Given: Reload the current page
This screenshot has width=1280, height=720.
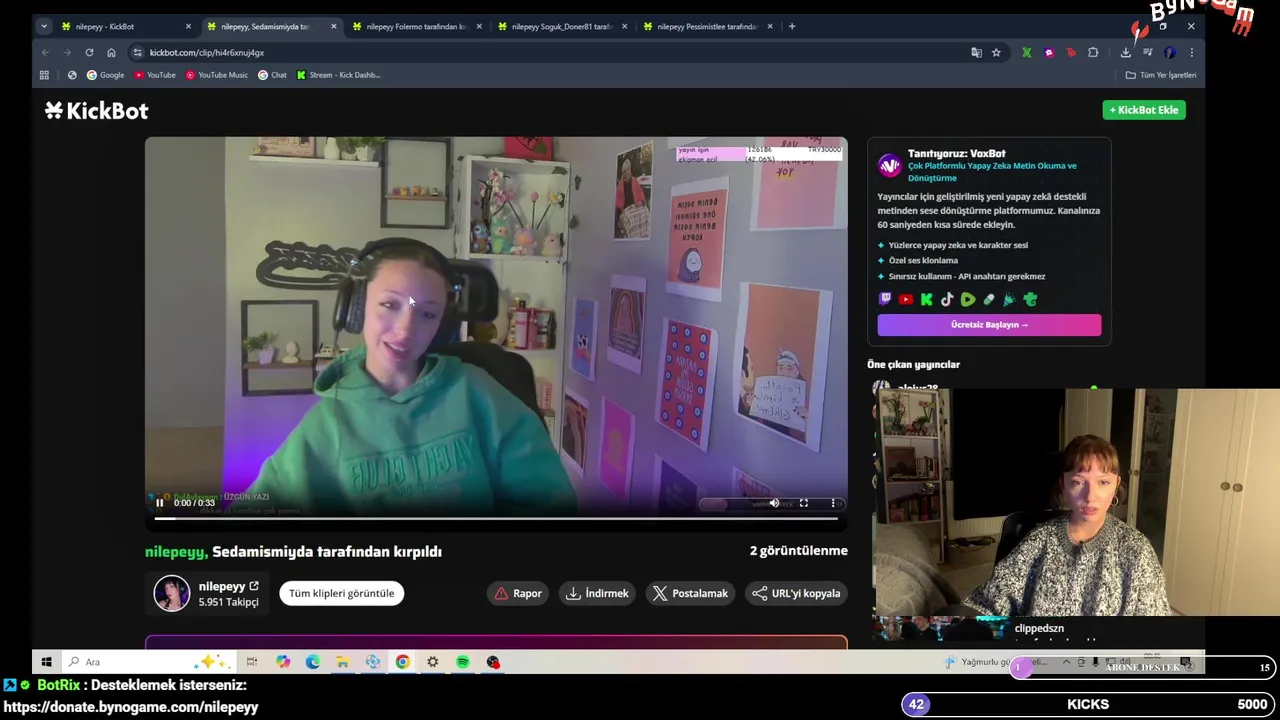Looking at the screenshot, I should coord(89,52).
